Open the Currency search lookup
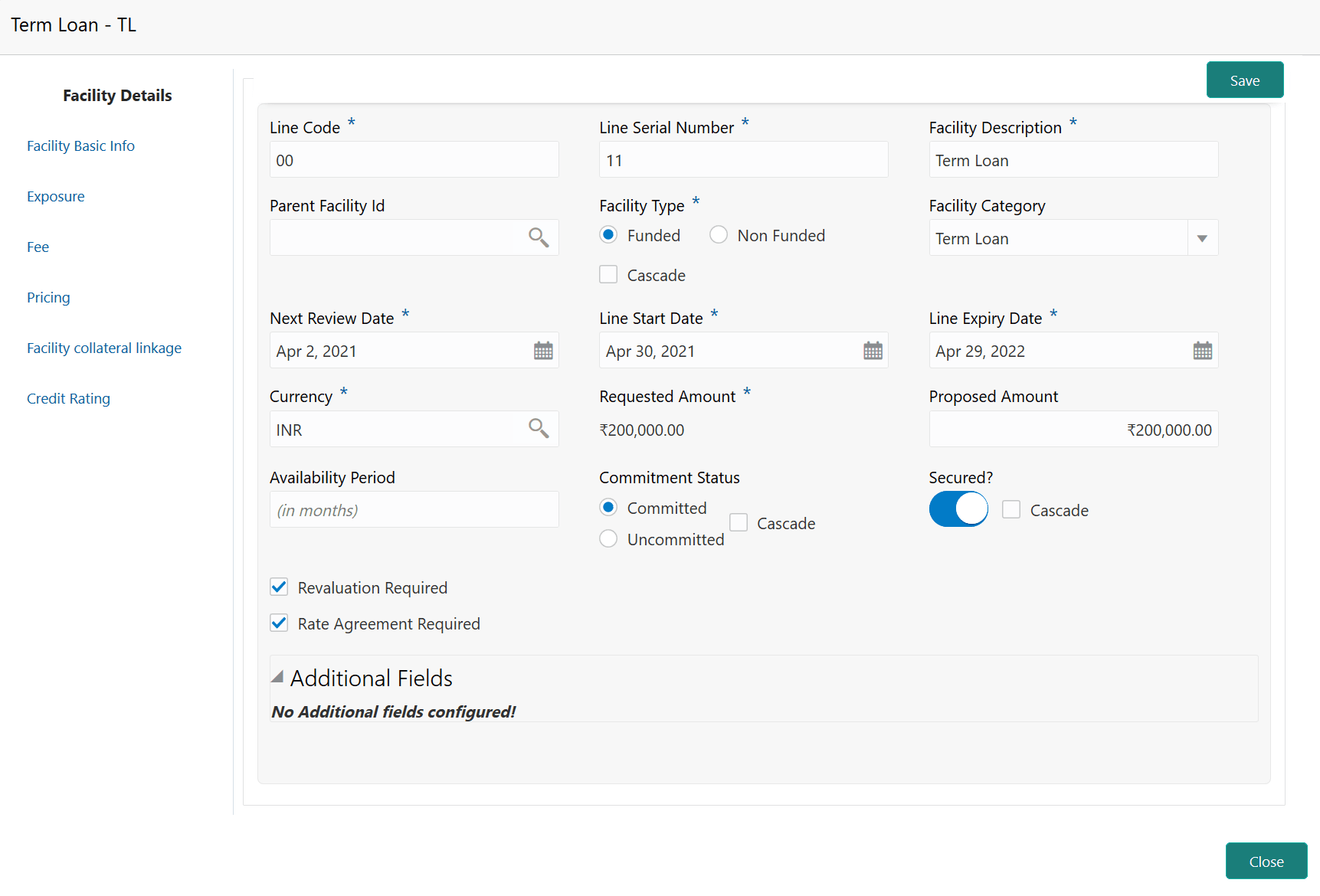 [538, 428]
